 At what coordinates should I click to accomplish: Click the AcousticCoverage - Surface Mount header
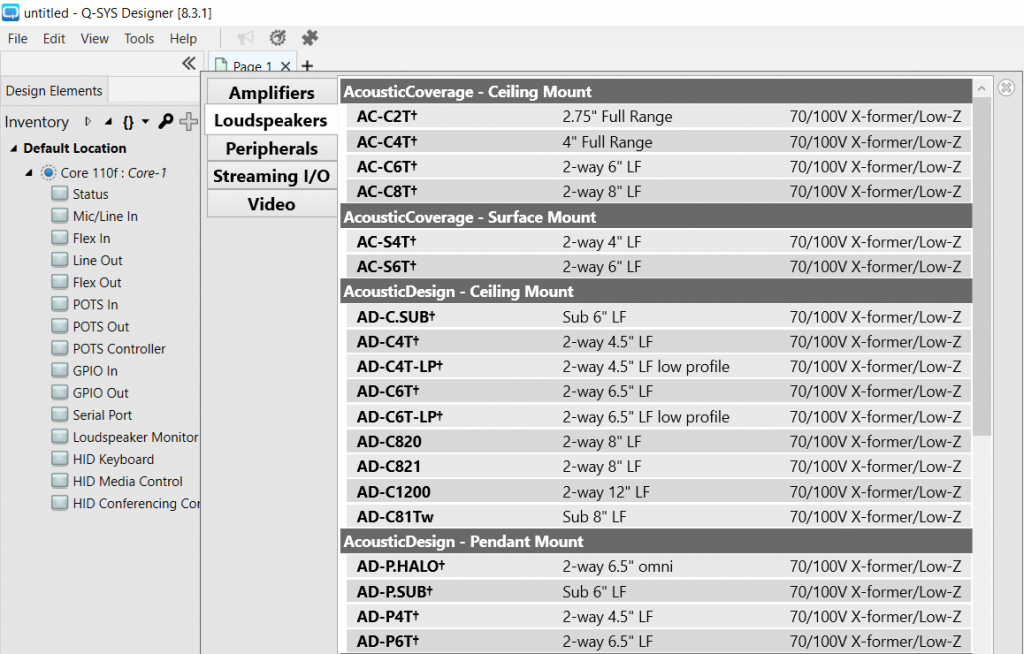tap(656, 217)
